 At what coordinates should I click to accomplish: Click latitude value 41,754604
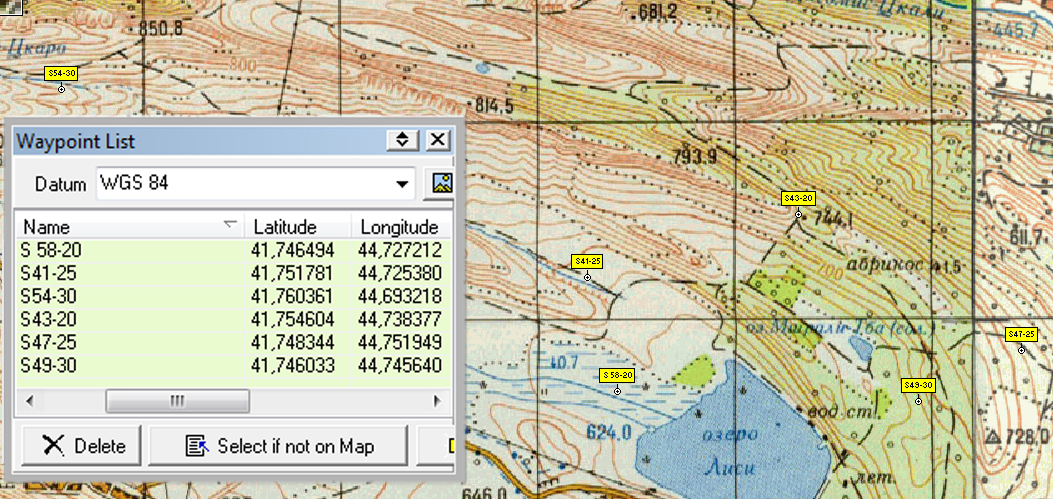(293, 319)
